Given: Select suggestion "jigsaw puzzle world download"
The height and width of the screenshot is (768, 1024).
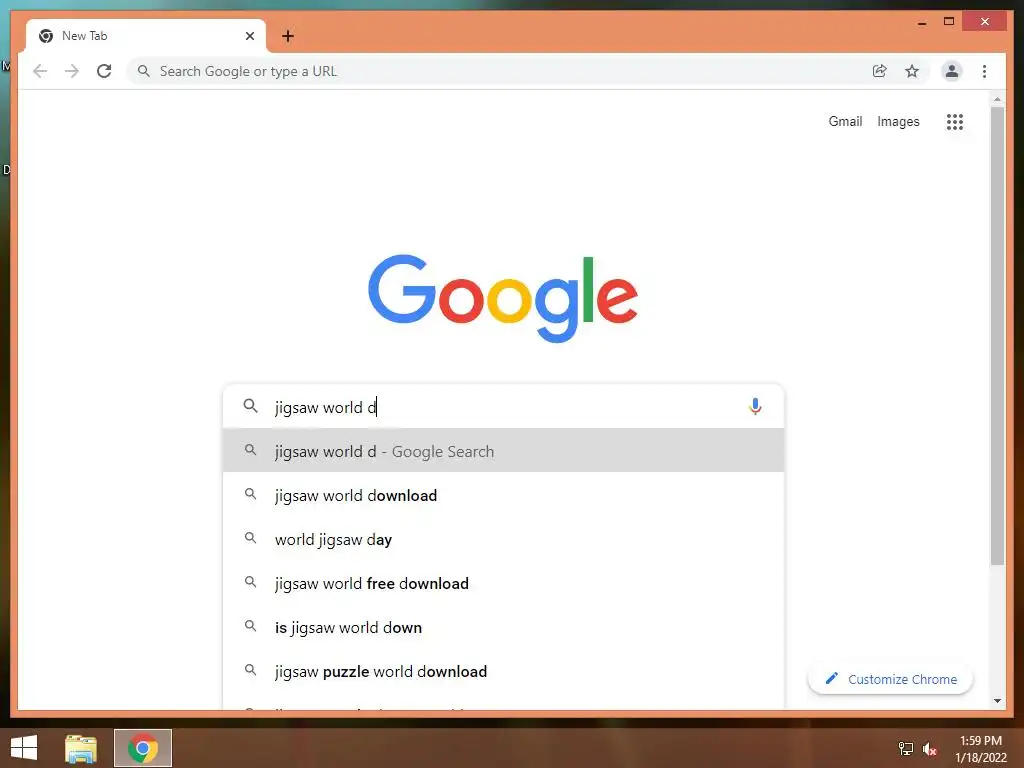Looking at the screenshot, I should click(504, 671).
